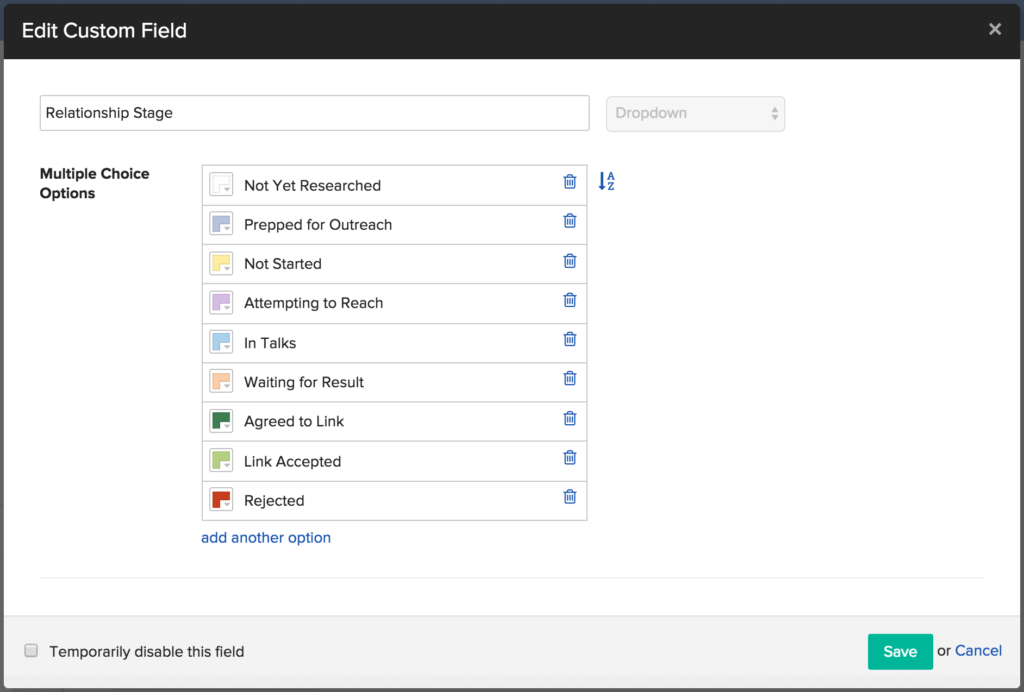Click trash icon for Not Started
Screen dimensions: 1024x692
click(570, 261)
